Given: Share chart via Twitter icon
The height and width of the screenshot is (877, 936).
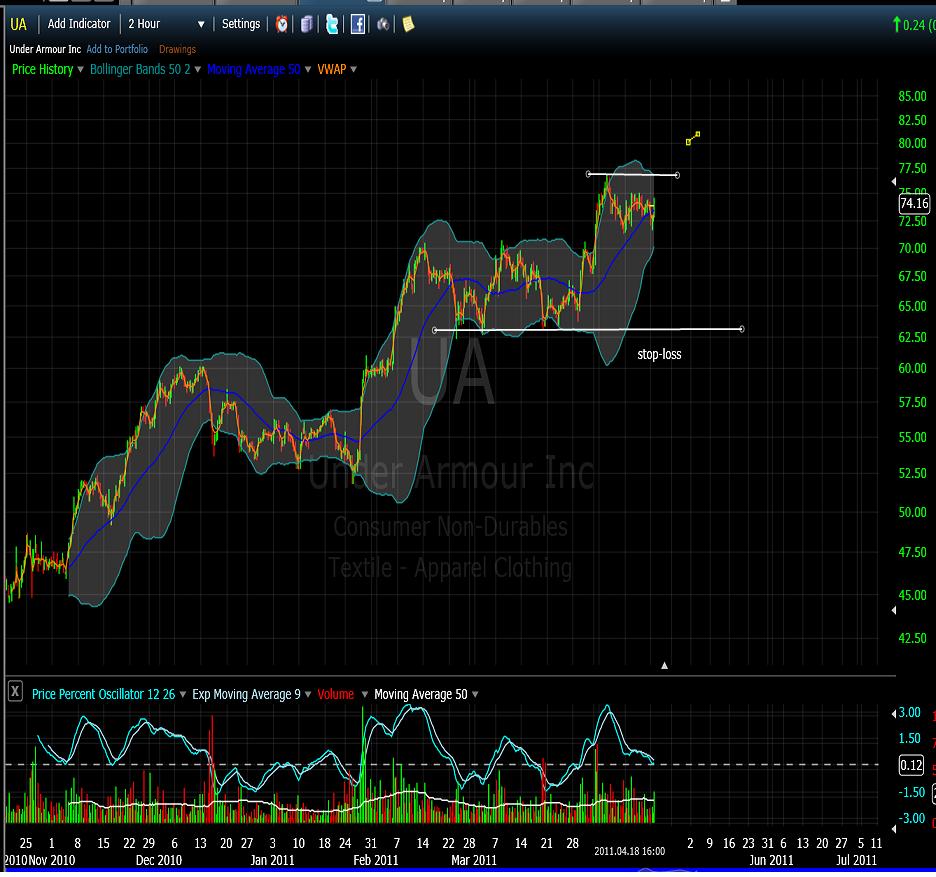Looking at the screenshot, I should [332, 24].
